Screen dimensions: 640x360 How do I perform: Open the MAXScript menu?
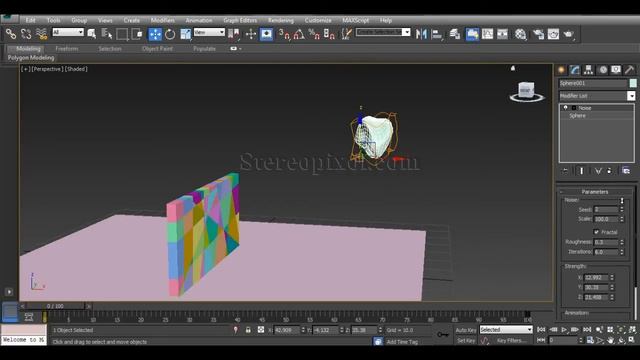356,20
